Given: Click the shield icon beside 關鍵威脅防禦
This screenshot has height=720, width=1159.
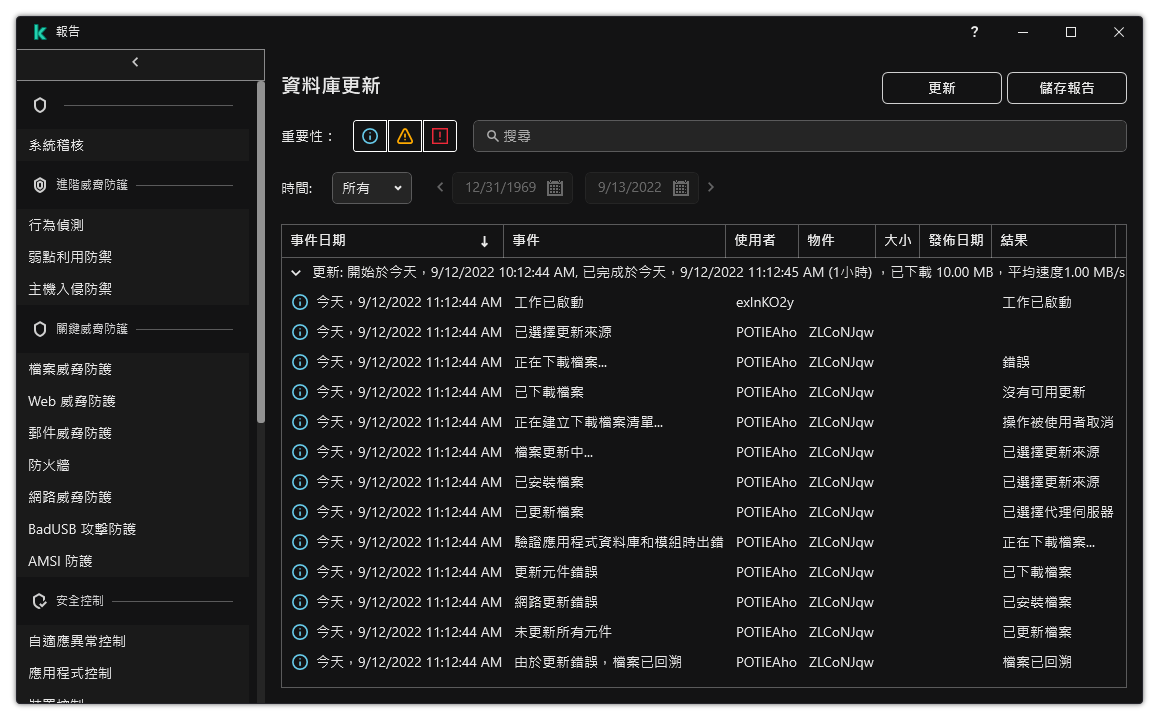Looking at the screenshot, I should [39, 328].
